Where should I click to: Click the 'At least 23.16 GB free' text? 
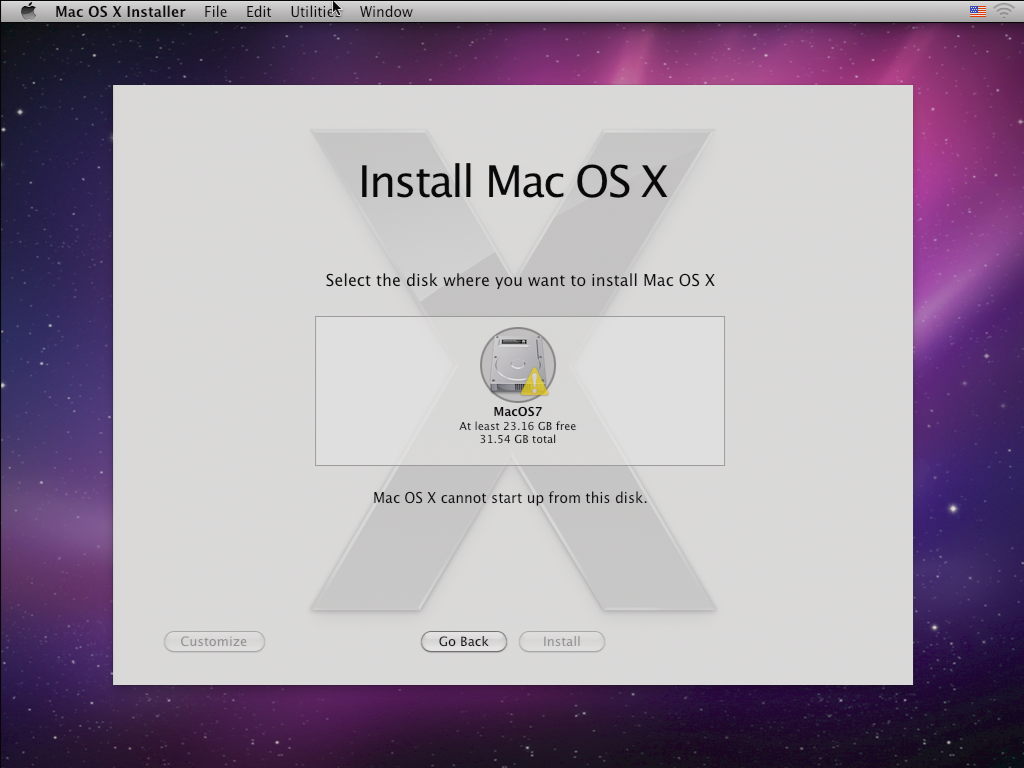tap(518, 426)
